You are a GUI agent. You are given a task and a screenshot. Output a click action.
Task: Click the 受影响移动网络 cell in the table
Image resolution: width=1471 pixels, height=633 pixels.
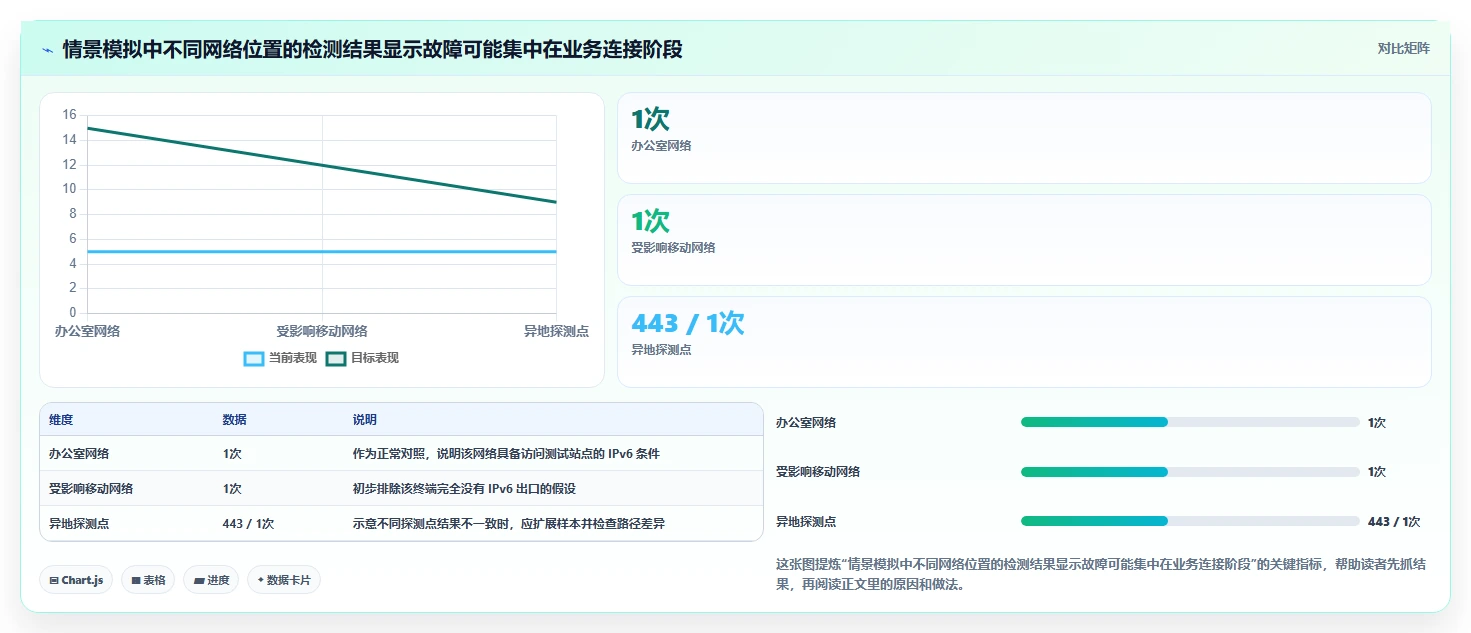(x=91, y=489)
